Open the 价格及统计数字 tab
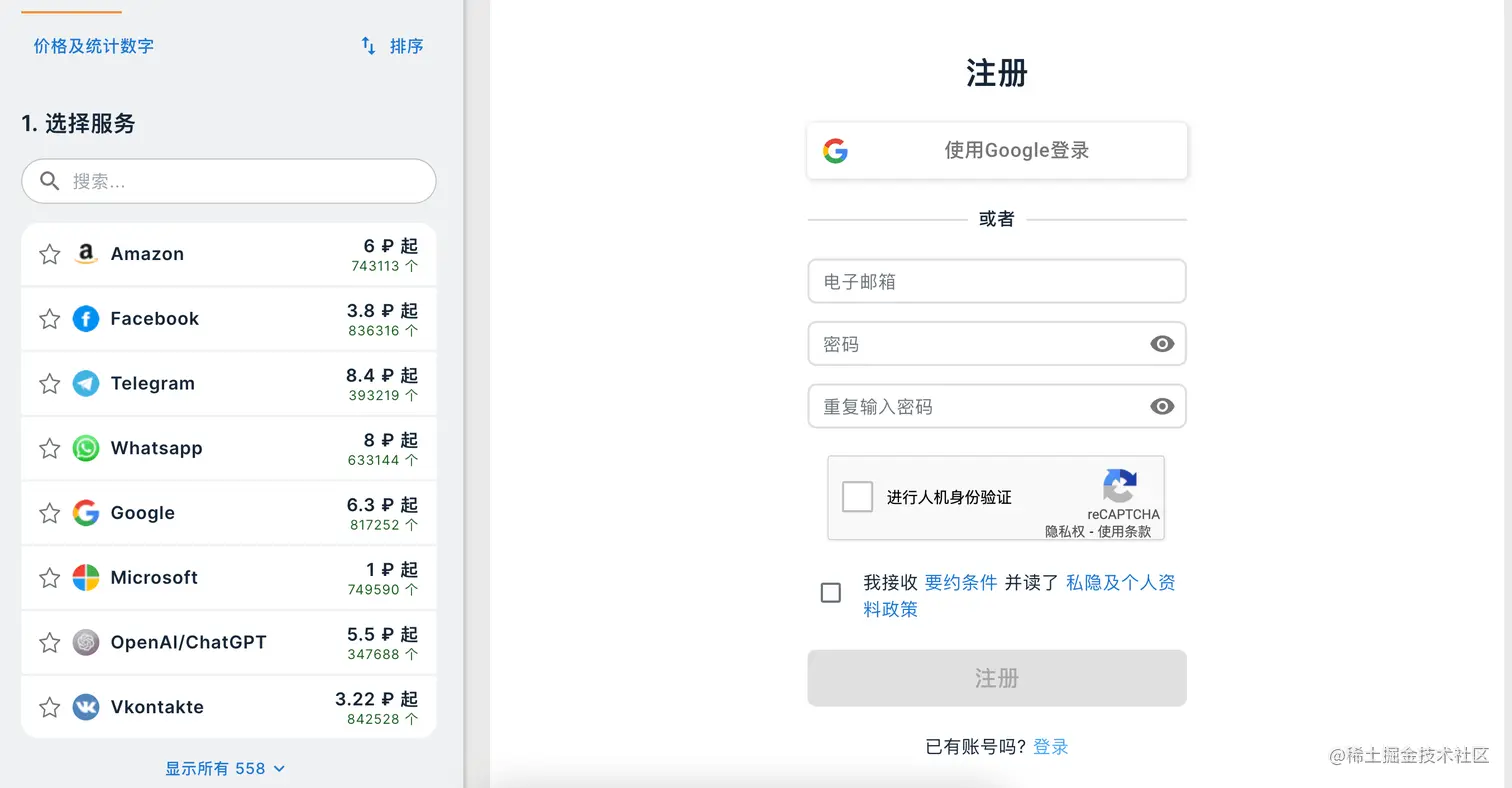This screenshot has height=788, width=1512. [x=93, y=46]
